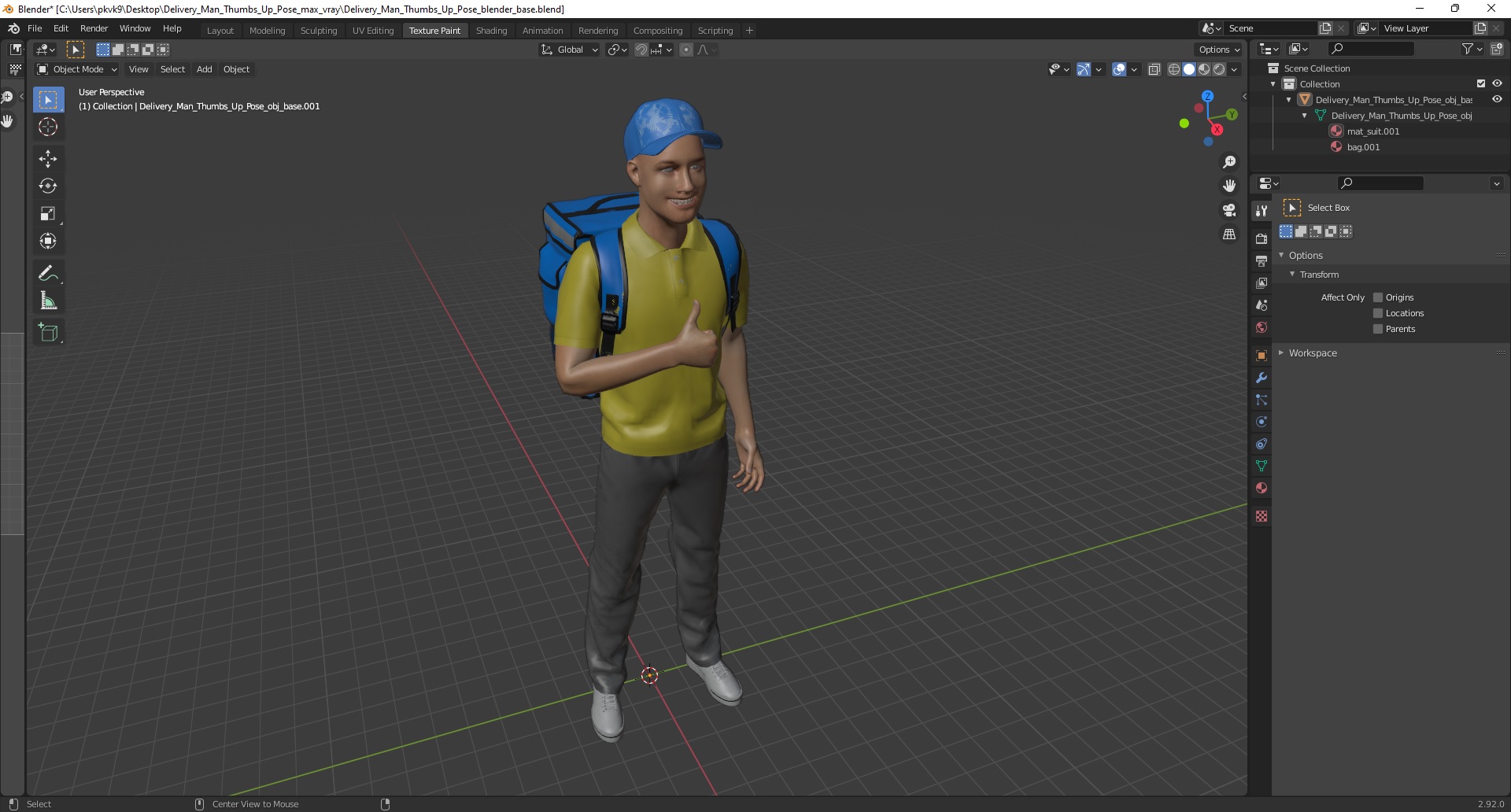
Task: Click the red X axis on navigation gizmo
Action: (1217, 129)
